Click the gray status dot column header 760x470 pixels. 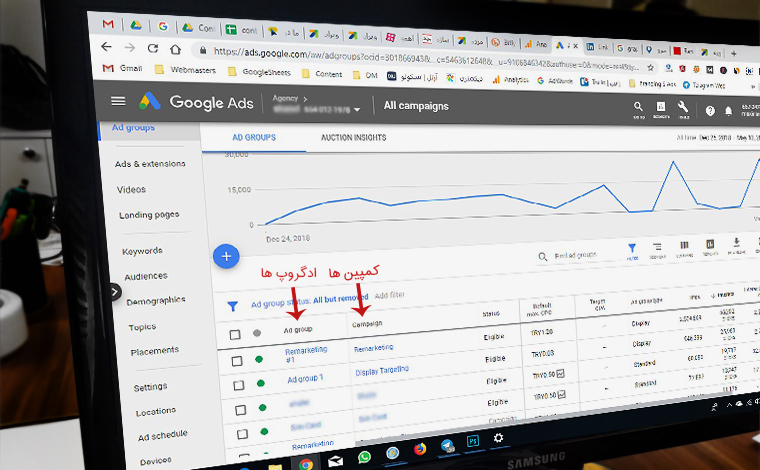[x=257, y=333]
